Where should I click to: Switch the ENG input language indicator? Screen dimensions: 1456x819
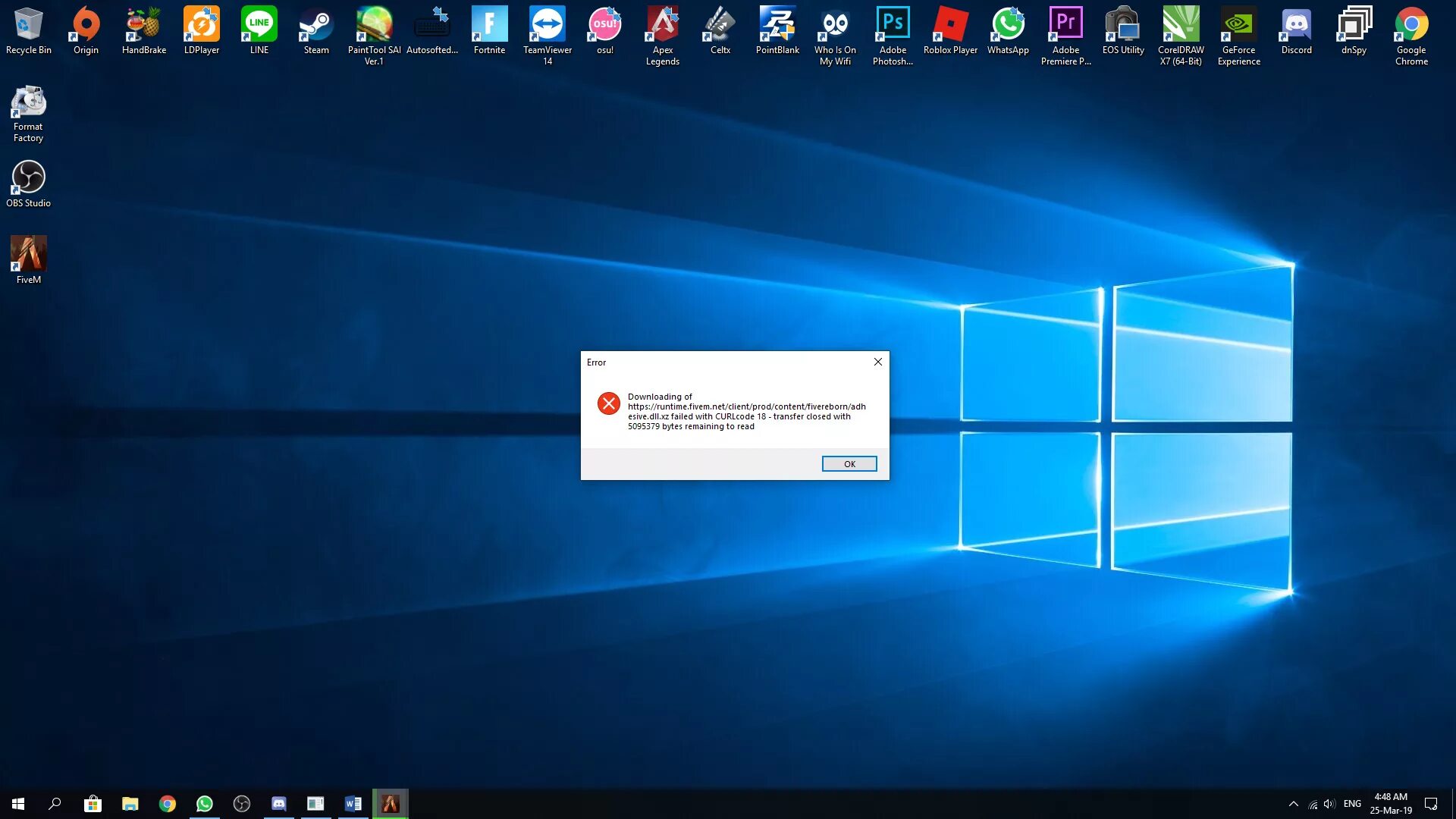click(1352, 804)
